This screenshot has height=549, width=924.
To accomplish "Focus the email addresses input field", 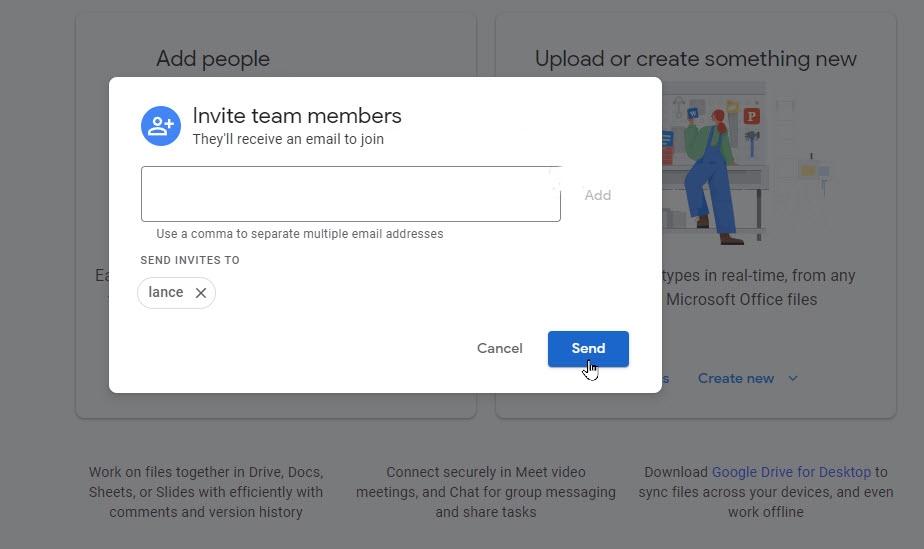I will (x=351, y=194).
